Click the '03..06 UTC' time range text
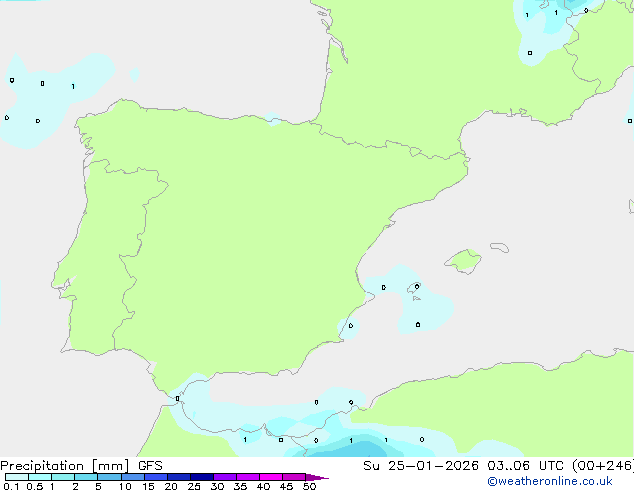The width and height of the screenshot is (634, 490). (525, 466)
